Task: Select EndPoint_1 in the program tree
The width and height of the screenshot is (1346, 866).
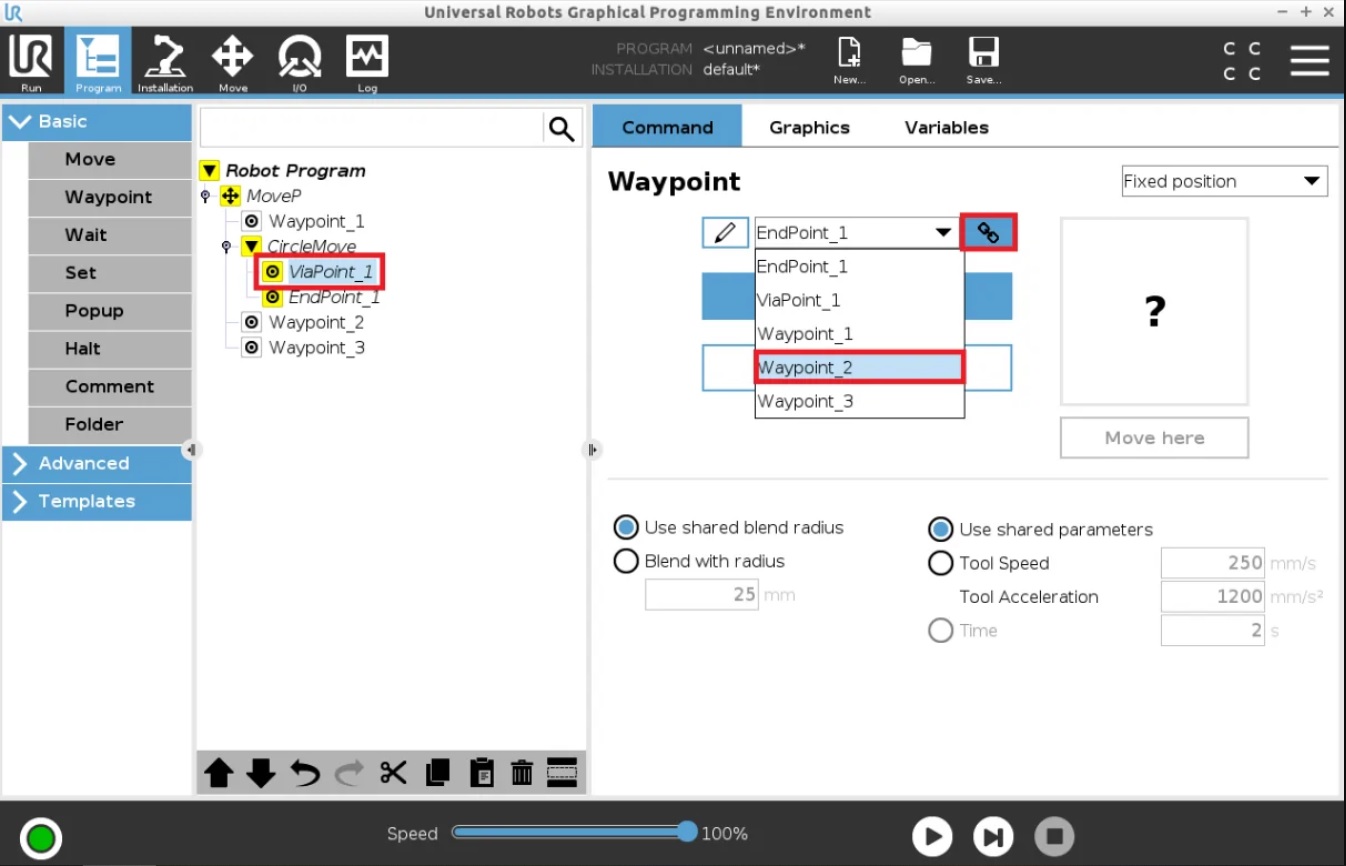Action: point(334,297)
